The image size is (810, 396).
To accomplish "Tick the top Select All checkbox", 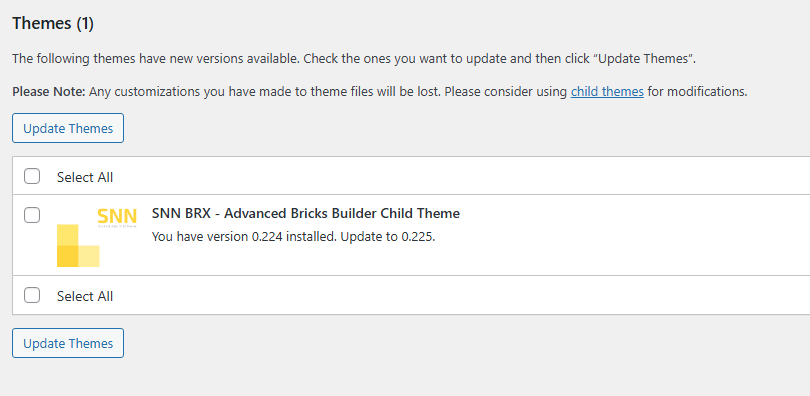I will (32, 177).
